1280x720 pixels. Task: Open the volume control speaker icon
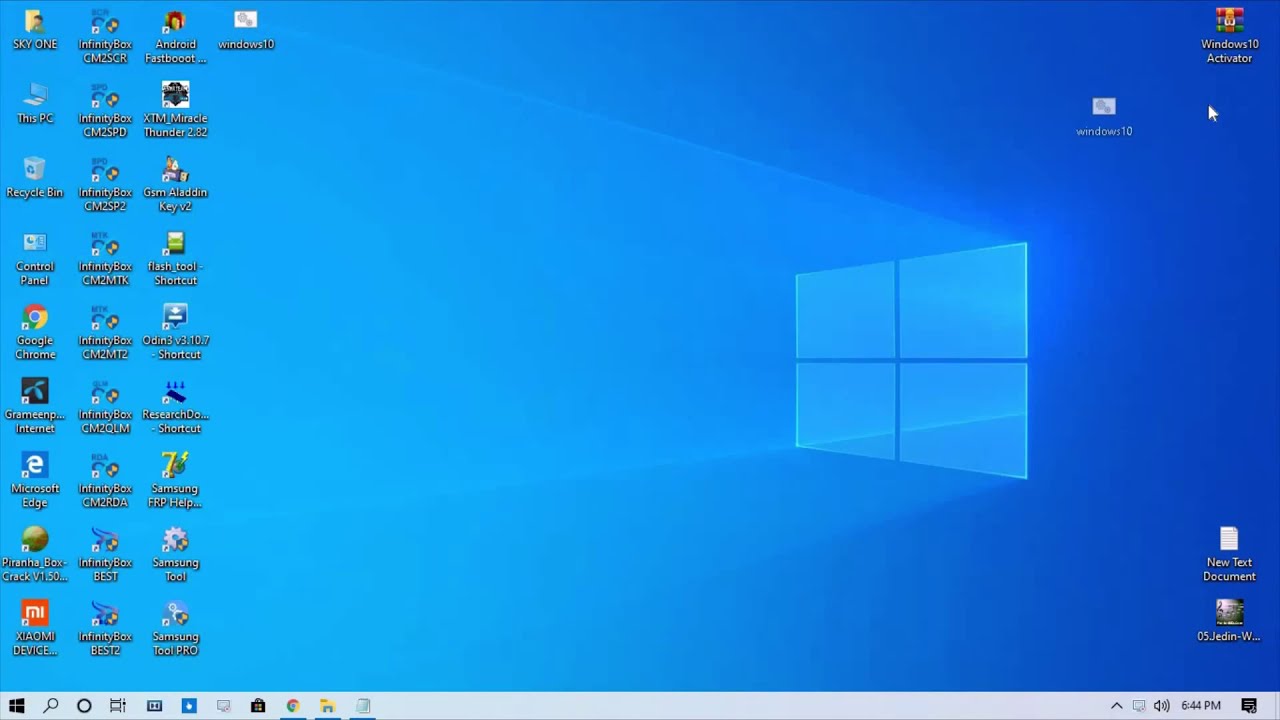(x=1161, y=706)
